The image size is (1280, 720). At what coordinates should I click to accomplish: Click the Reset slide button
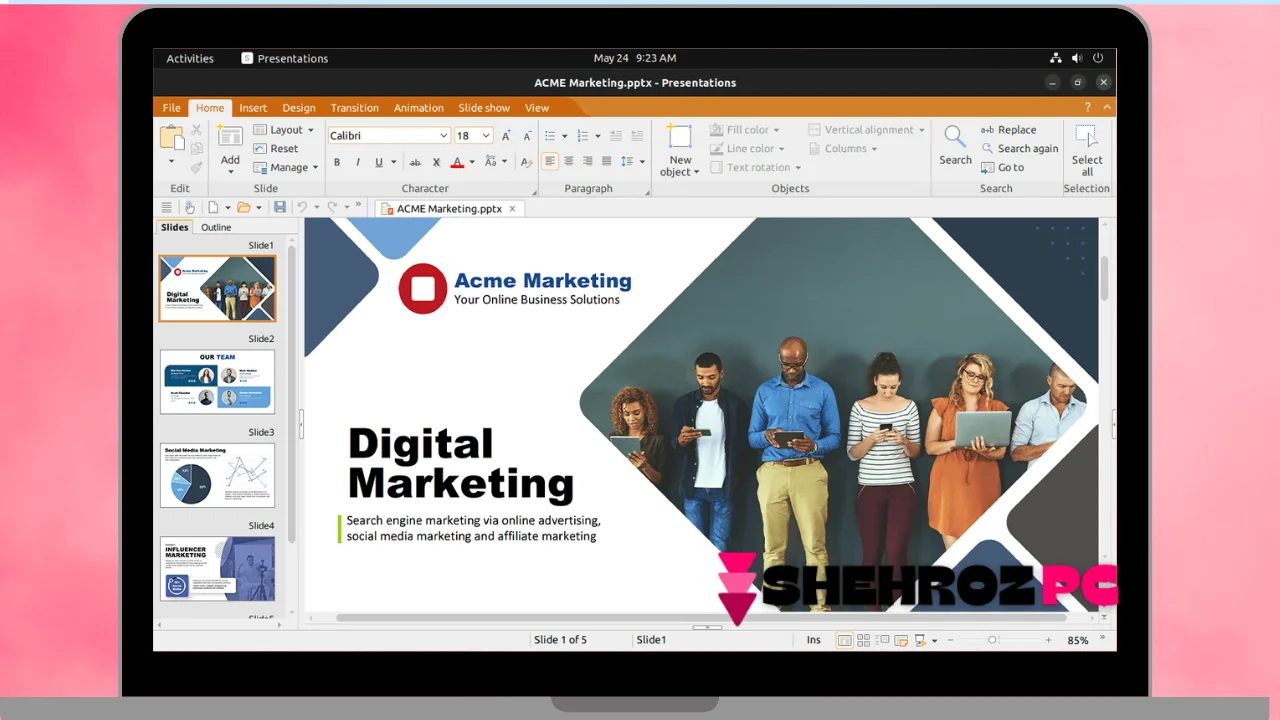[276, 149]
